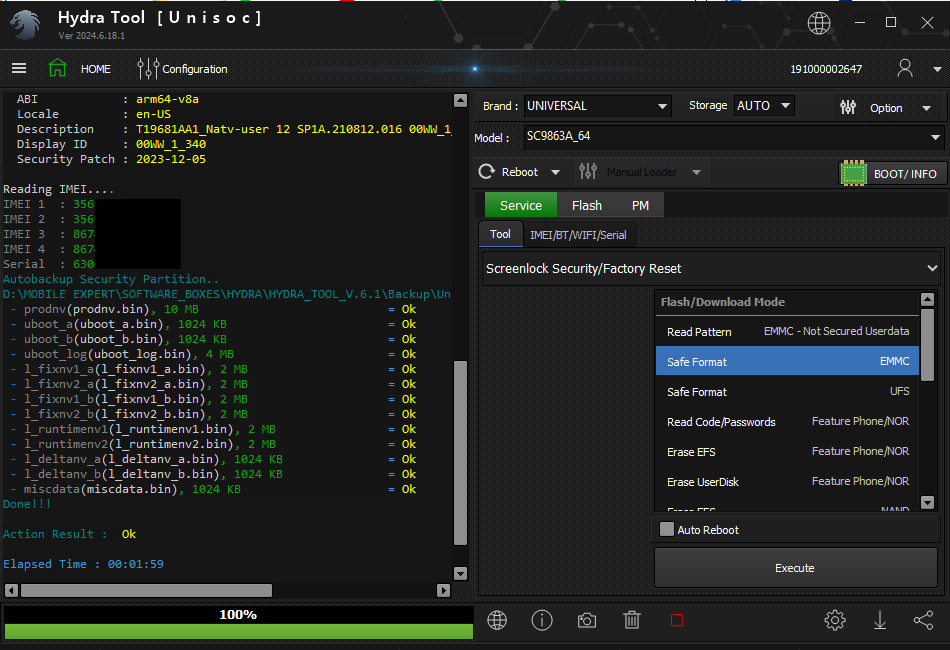
Task: Click the account number 191000002647
Action: [x=826, y=69]
